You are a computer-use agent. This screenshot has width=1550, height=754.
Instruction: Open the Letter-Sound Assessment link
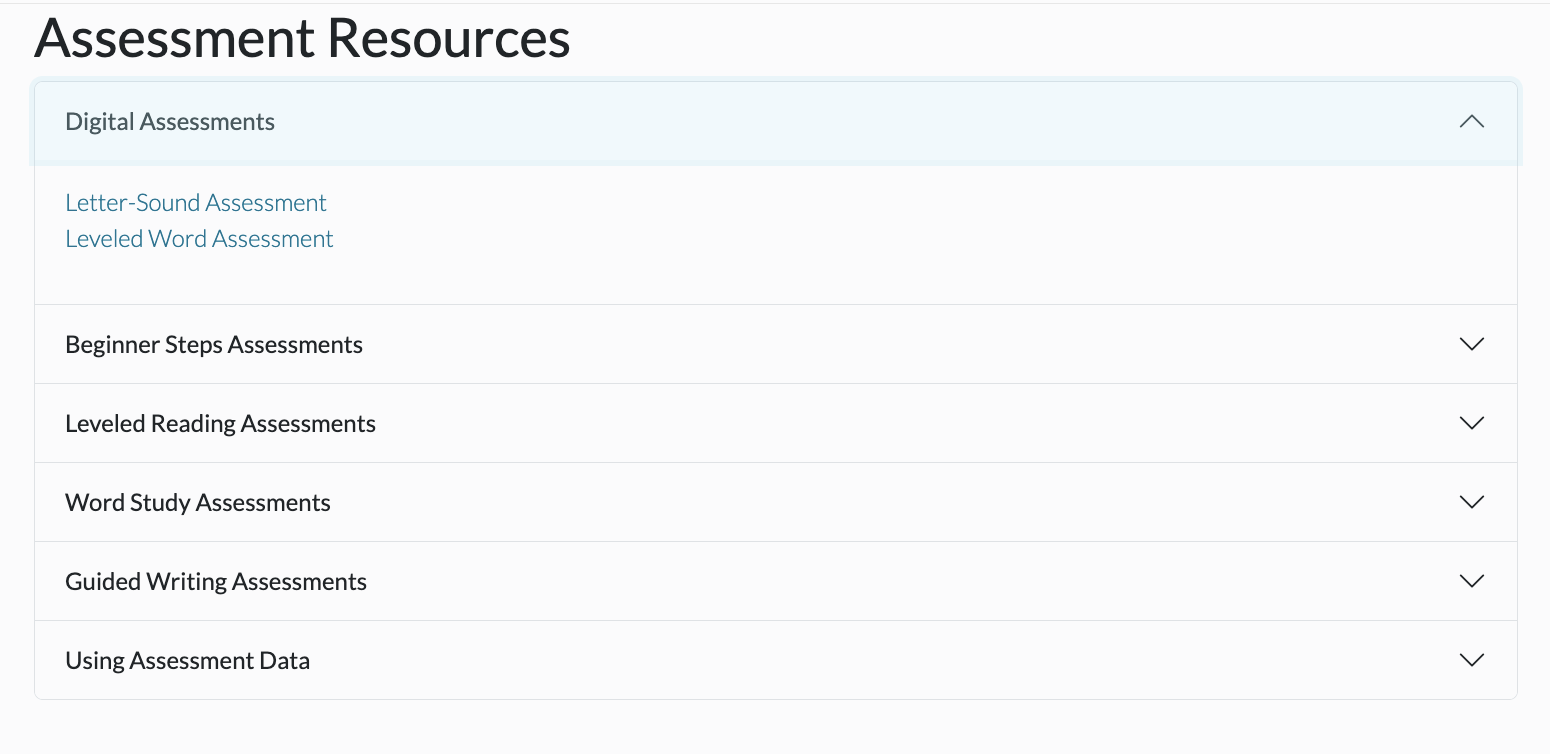196,203
